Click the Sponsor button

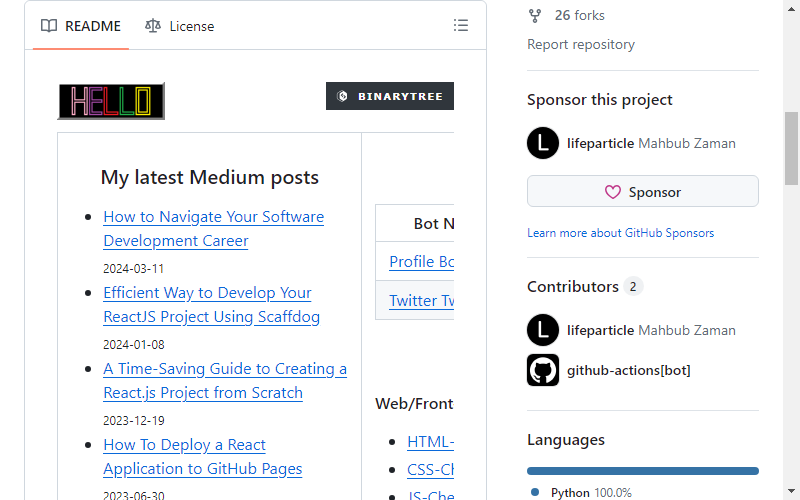point(643,191)
